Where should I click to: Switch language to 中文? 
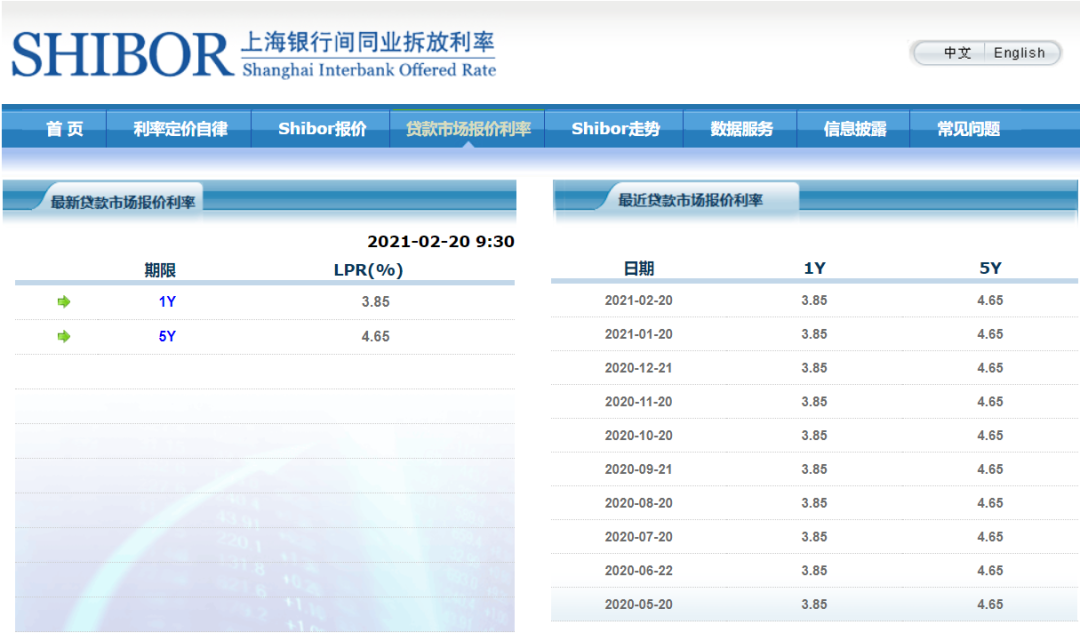tap(957, 53)
